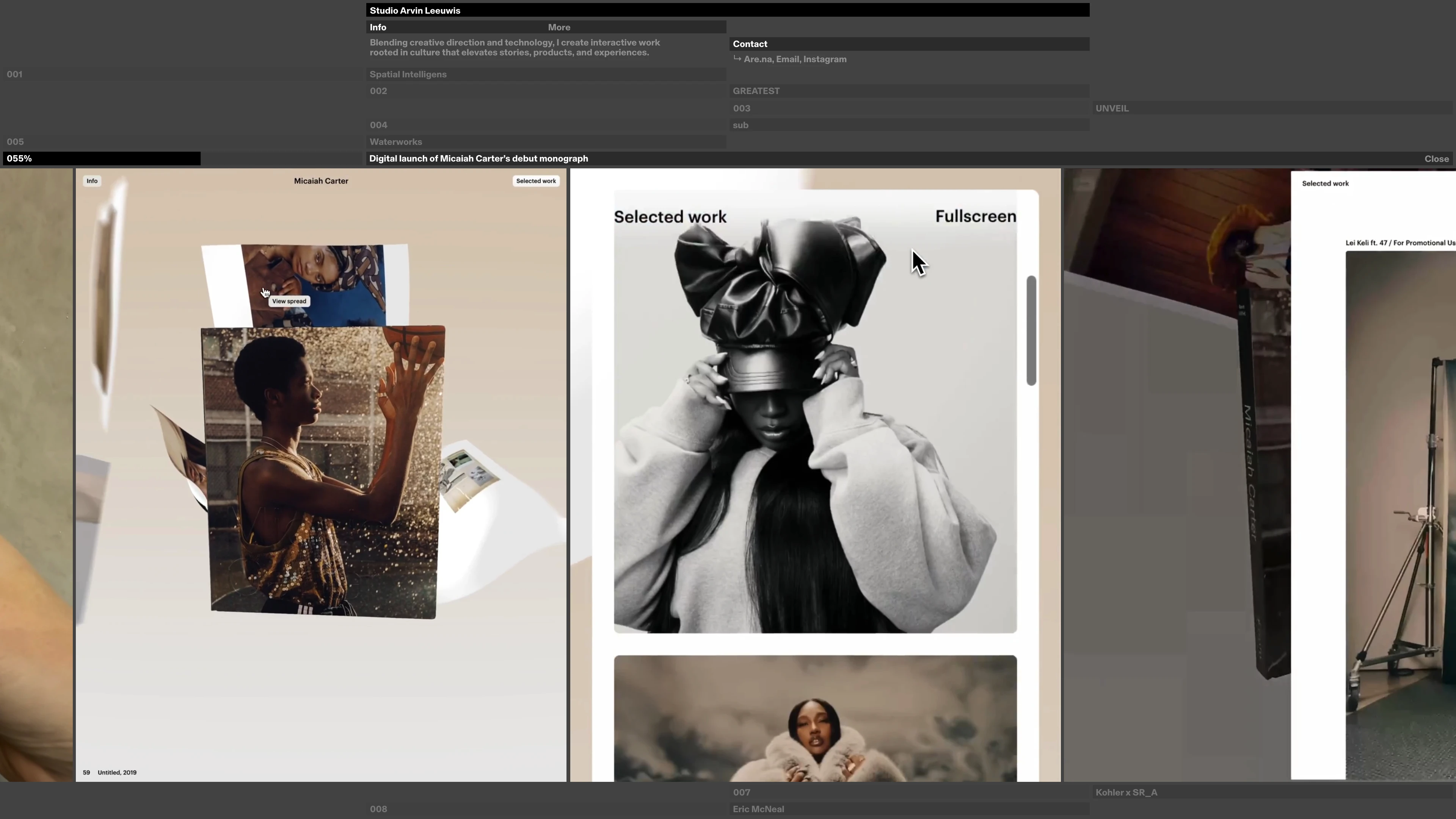Screen dimensions: 1456x819
Task: Select the basketball player photo spread
Action: coord(323,472)
